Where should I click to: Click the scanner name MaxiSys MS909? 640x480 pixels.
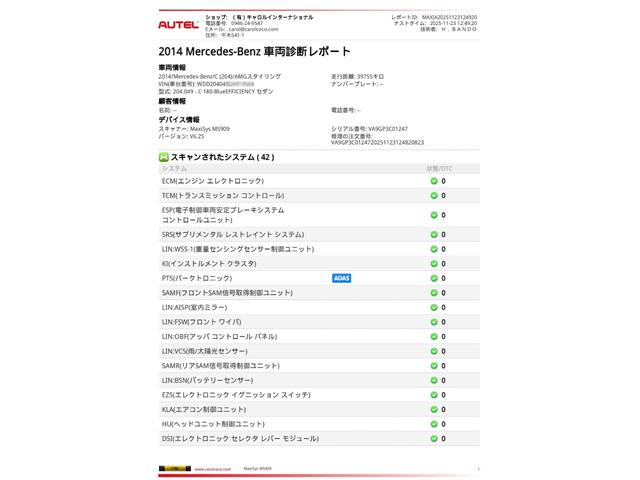pos(210,129)
